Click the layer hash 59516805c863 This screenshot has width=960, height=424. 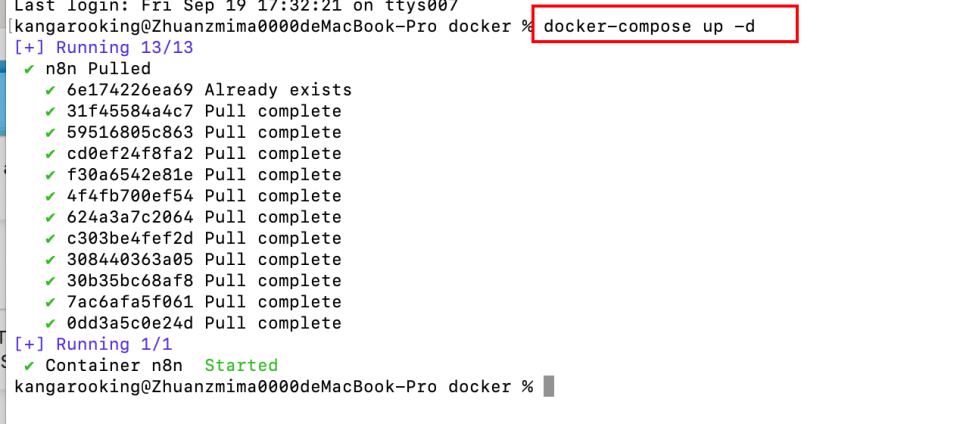(x=130, y=133)
